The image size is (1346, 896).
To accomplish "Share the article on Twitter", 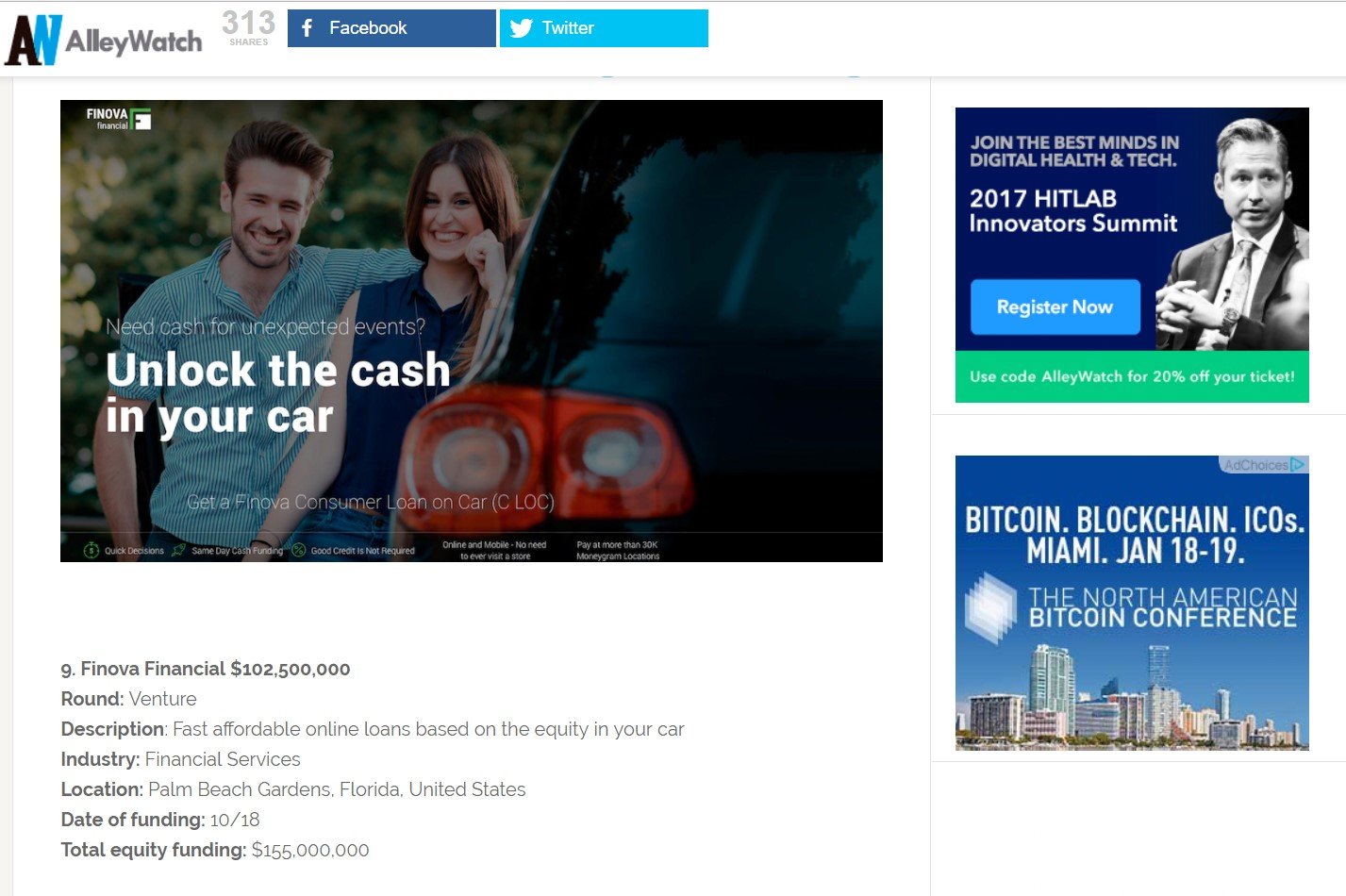I will tap(604, 28).
